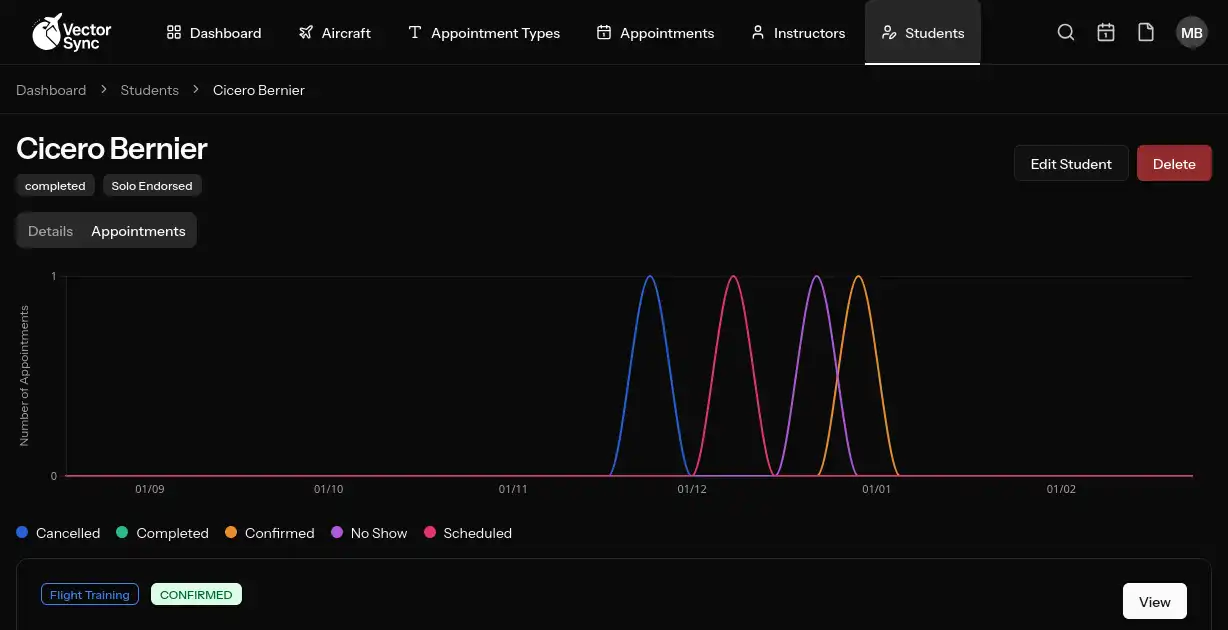The height and width of the screenshot is (630, 1228).
Task: Click the Students navigation icon
Action: pyautogui.click(x=889, y=32)
